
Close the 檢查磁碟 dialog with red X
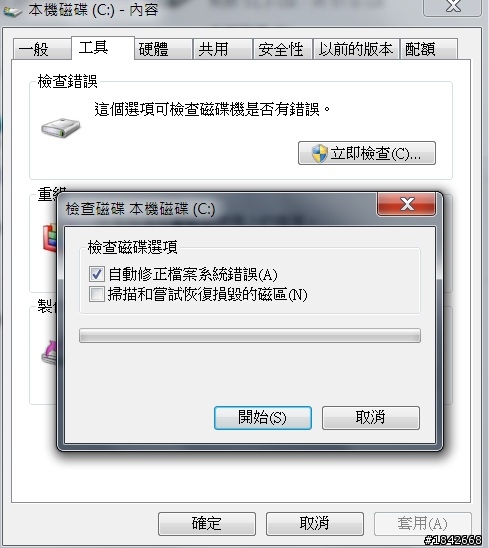(x=407, y=204)
